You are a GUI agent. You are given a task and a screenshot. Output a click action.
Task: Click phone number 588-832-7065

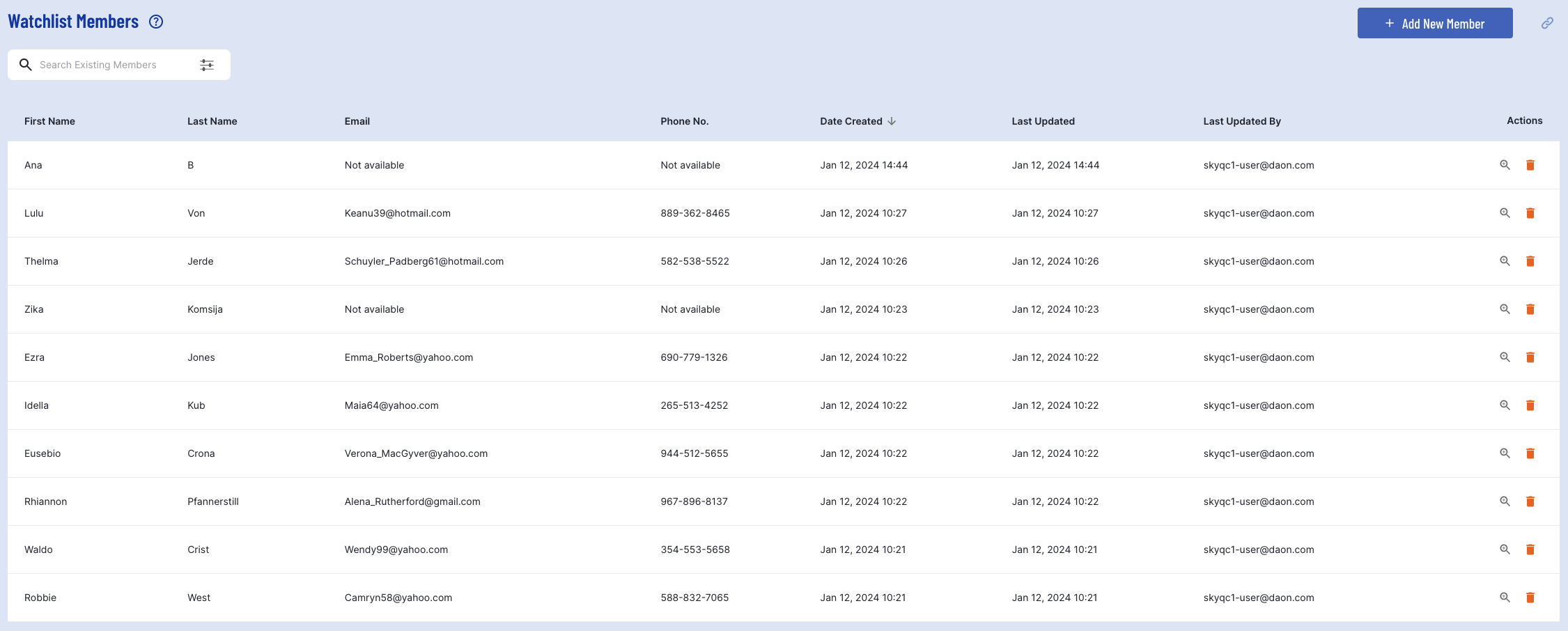point(694,598)
